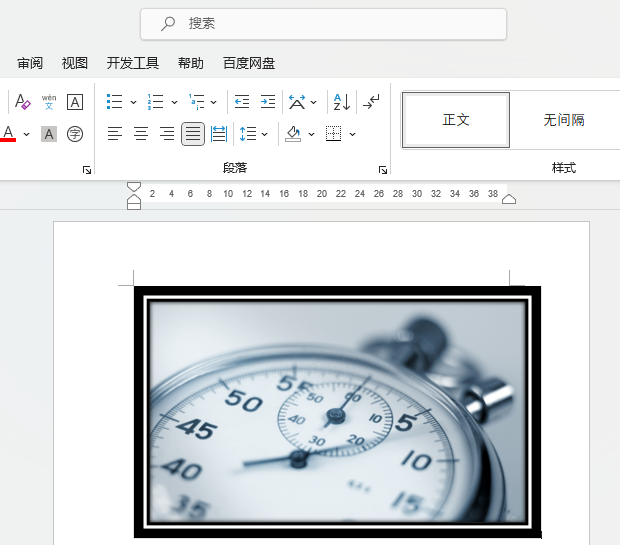
Task: Open paragraph settings dialog launcher
Action: pos(382,170)
